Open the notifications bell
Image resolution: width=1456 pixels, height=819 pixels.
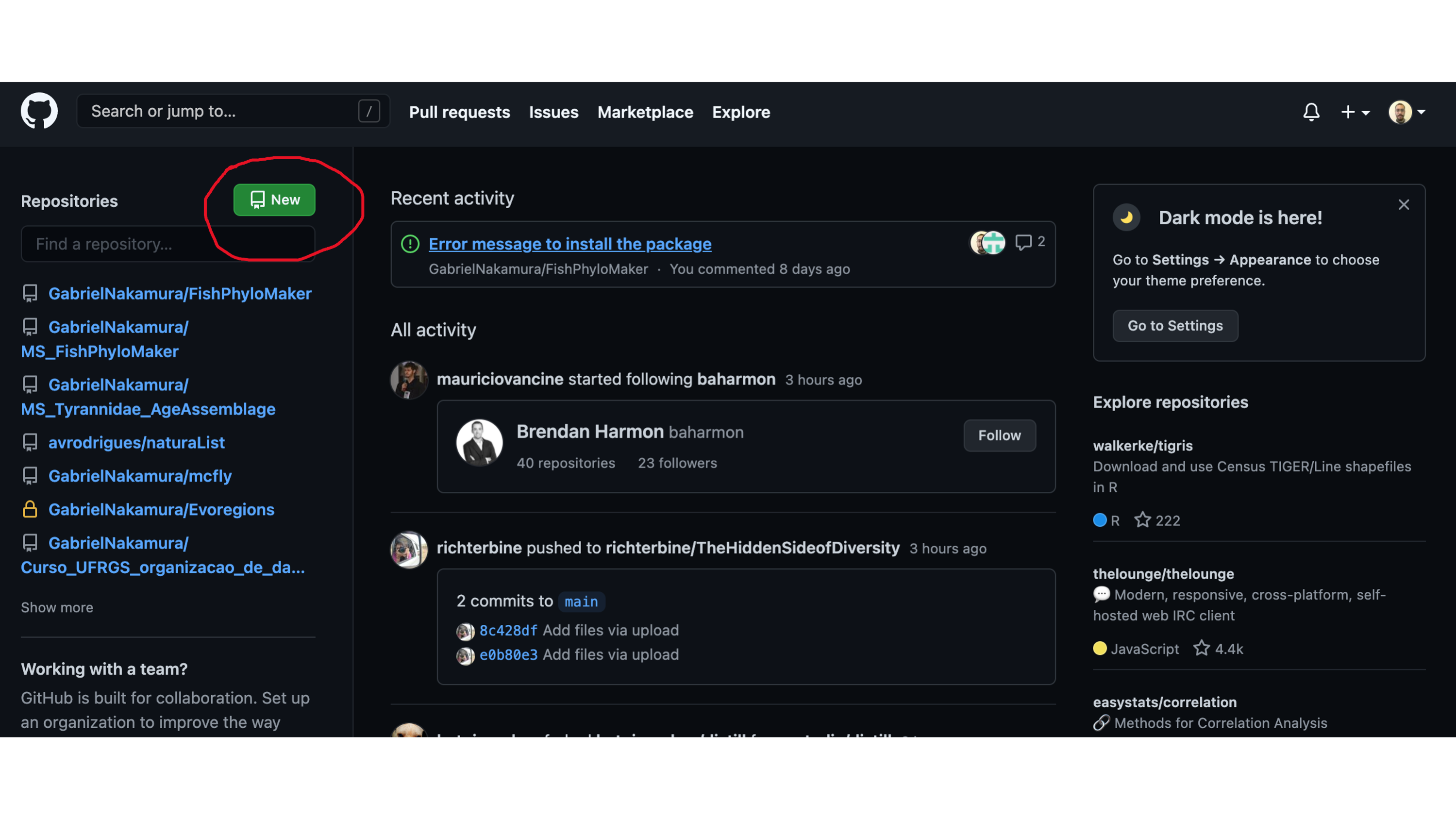click(1311, 112)
